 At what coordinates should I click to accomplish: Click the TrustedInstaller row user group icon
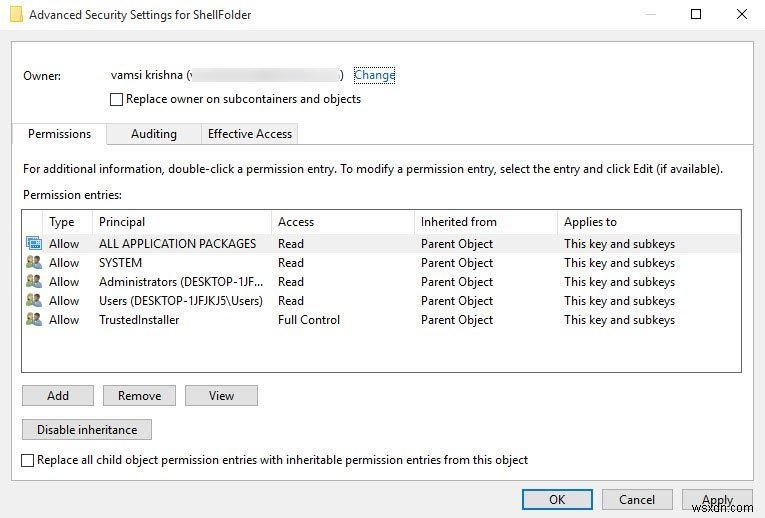[x=34, y=319]
